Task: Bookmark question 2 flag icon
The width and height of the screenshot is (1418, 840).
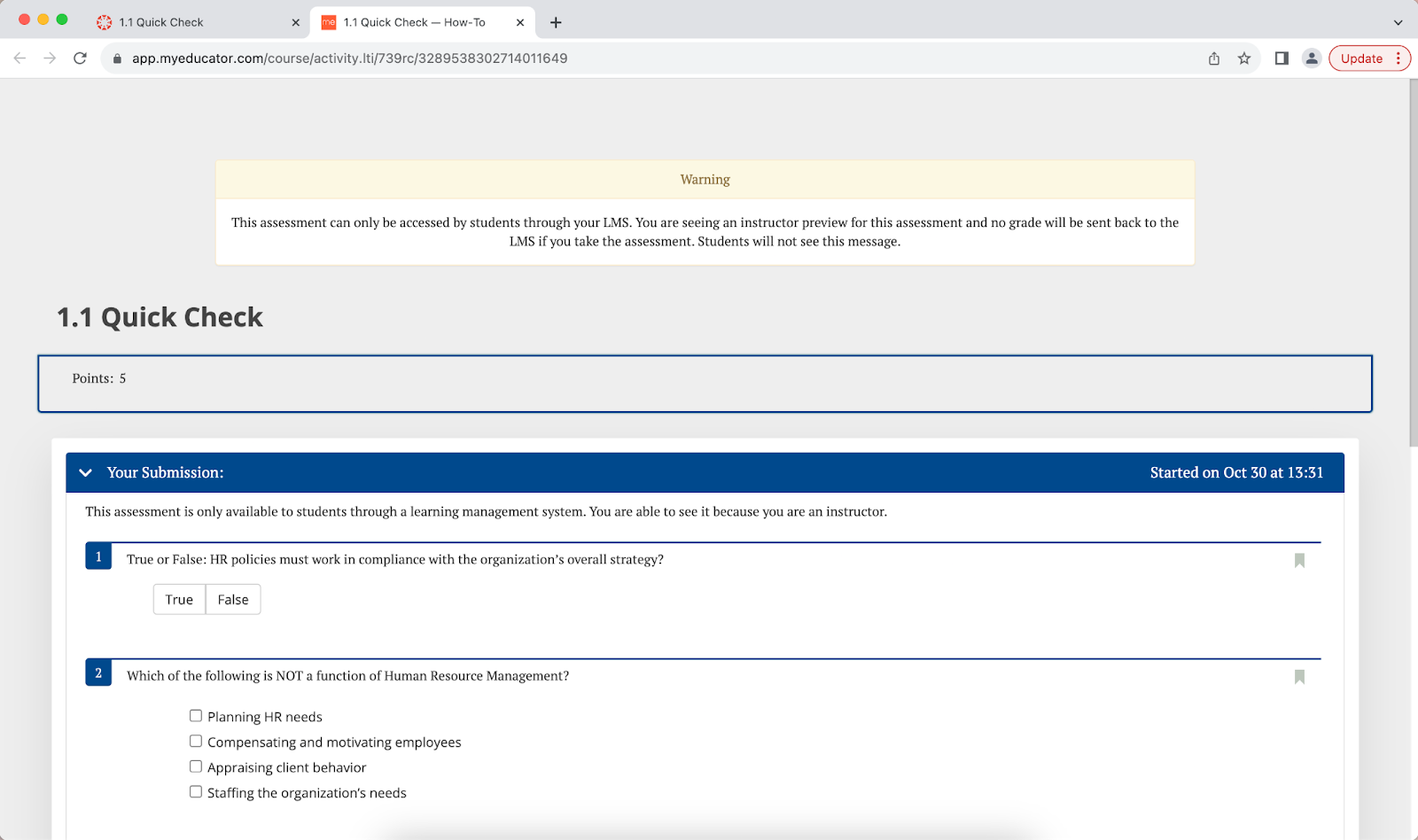Action: (1299, 677)
